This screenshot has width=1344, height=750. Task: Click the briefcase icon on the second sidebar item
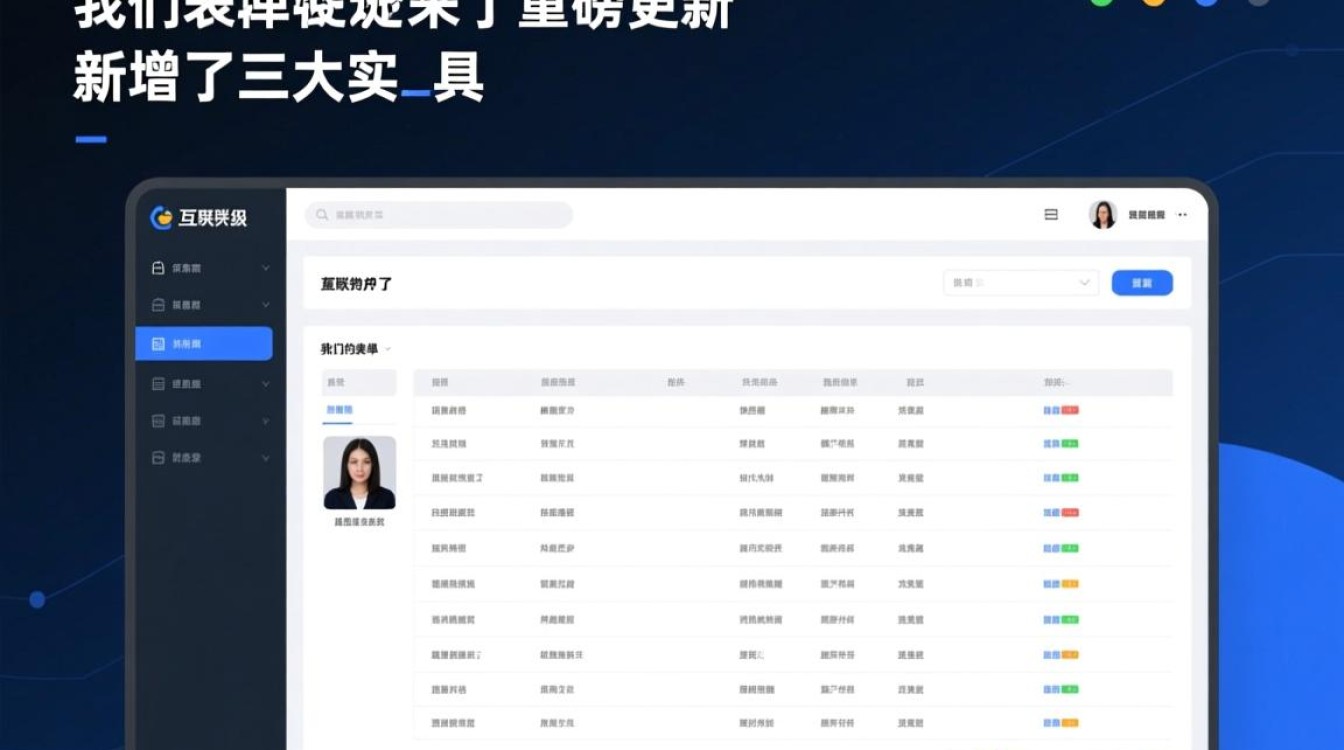[157, 305]
